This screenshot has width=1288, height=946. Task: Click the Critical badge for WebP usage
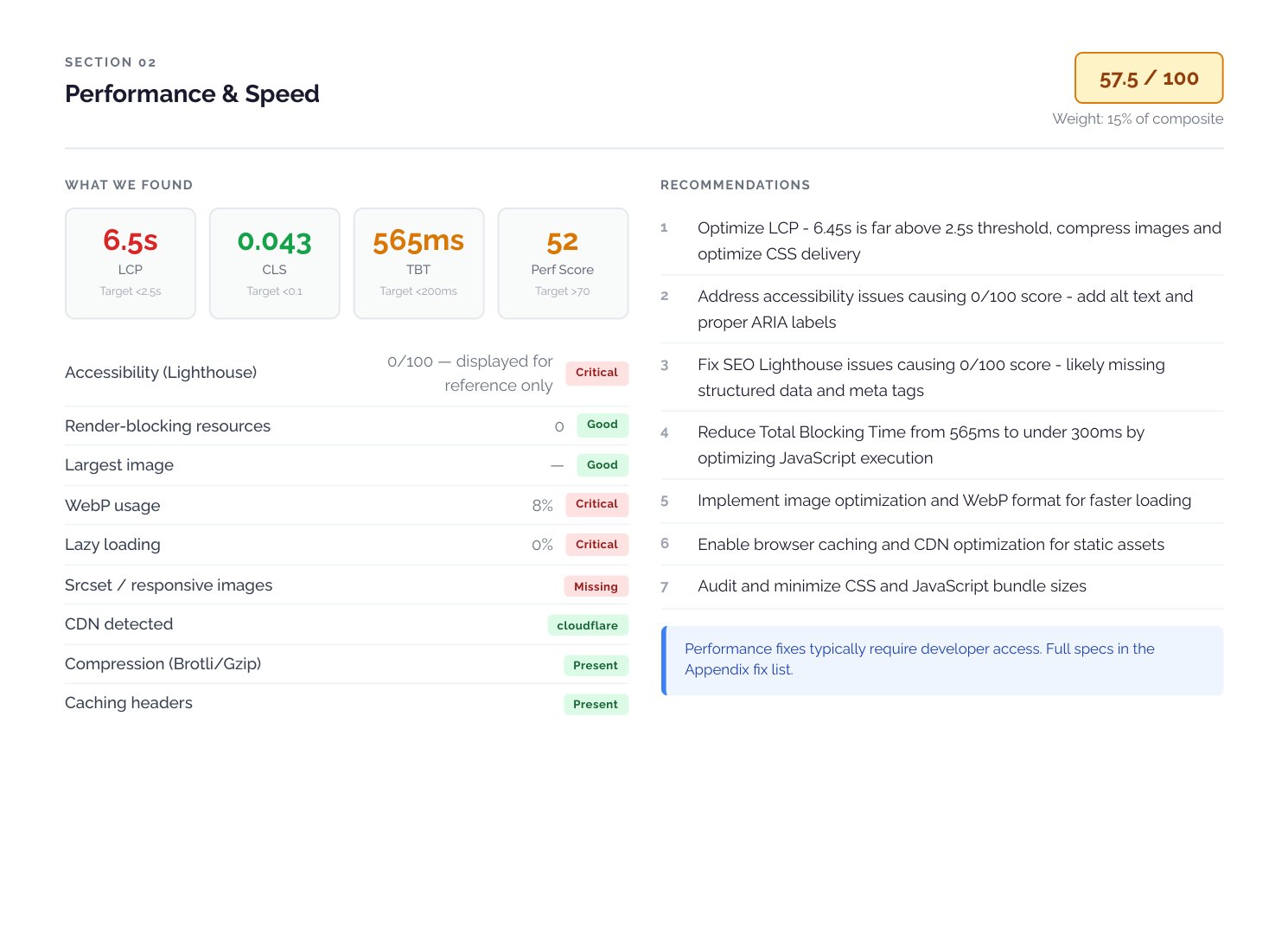596,504
